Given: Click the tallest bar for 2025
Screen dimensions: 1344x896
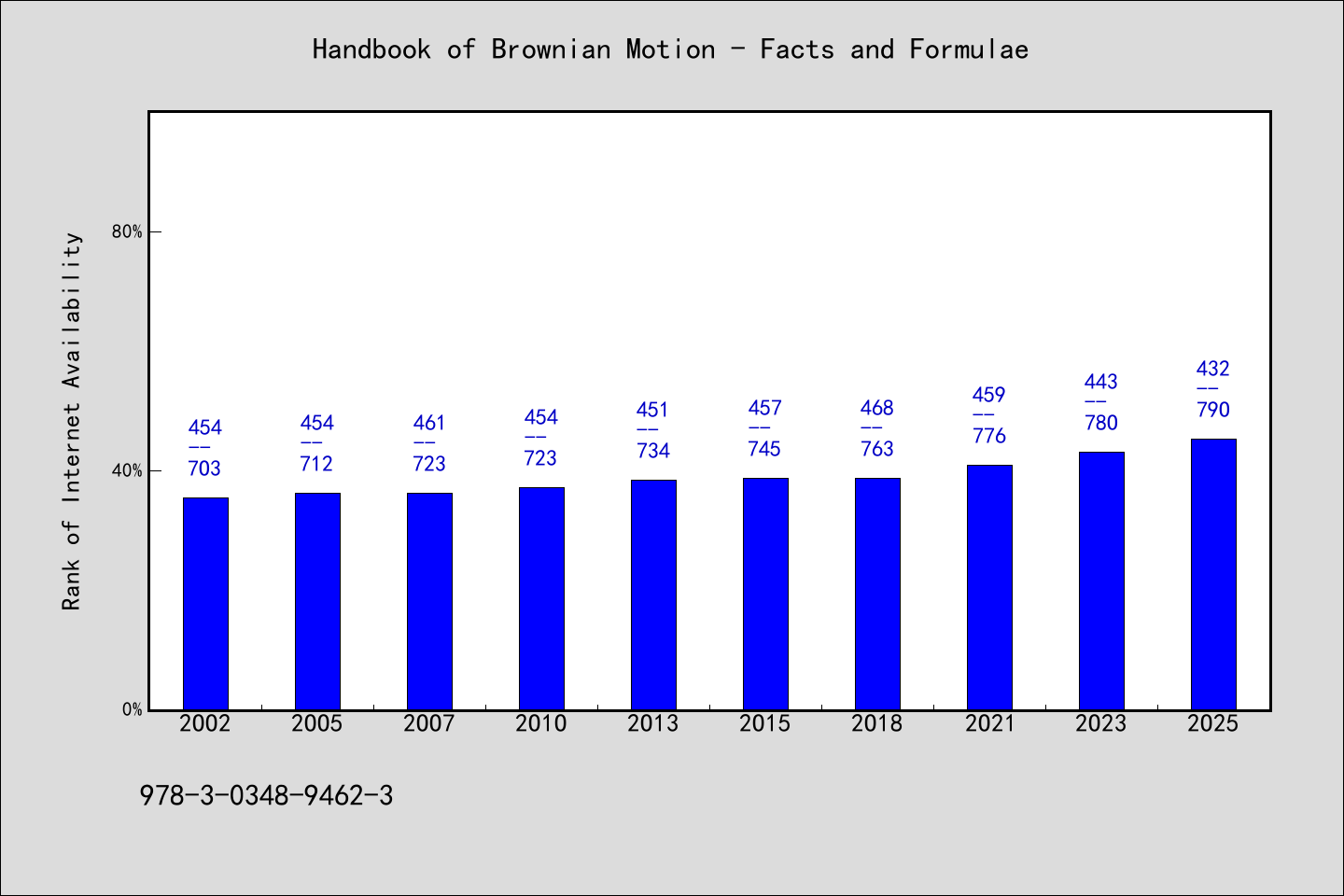Looking at the screenshot, I should pyautogui.click(x=1213, y=574).
